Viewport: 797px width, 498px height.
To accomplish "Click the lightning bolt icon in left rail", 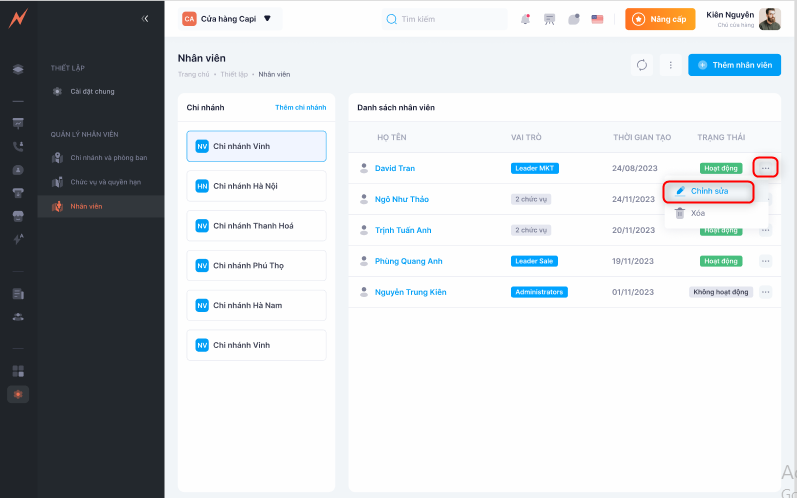I will (18, 238).
